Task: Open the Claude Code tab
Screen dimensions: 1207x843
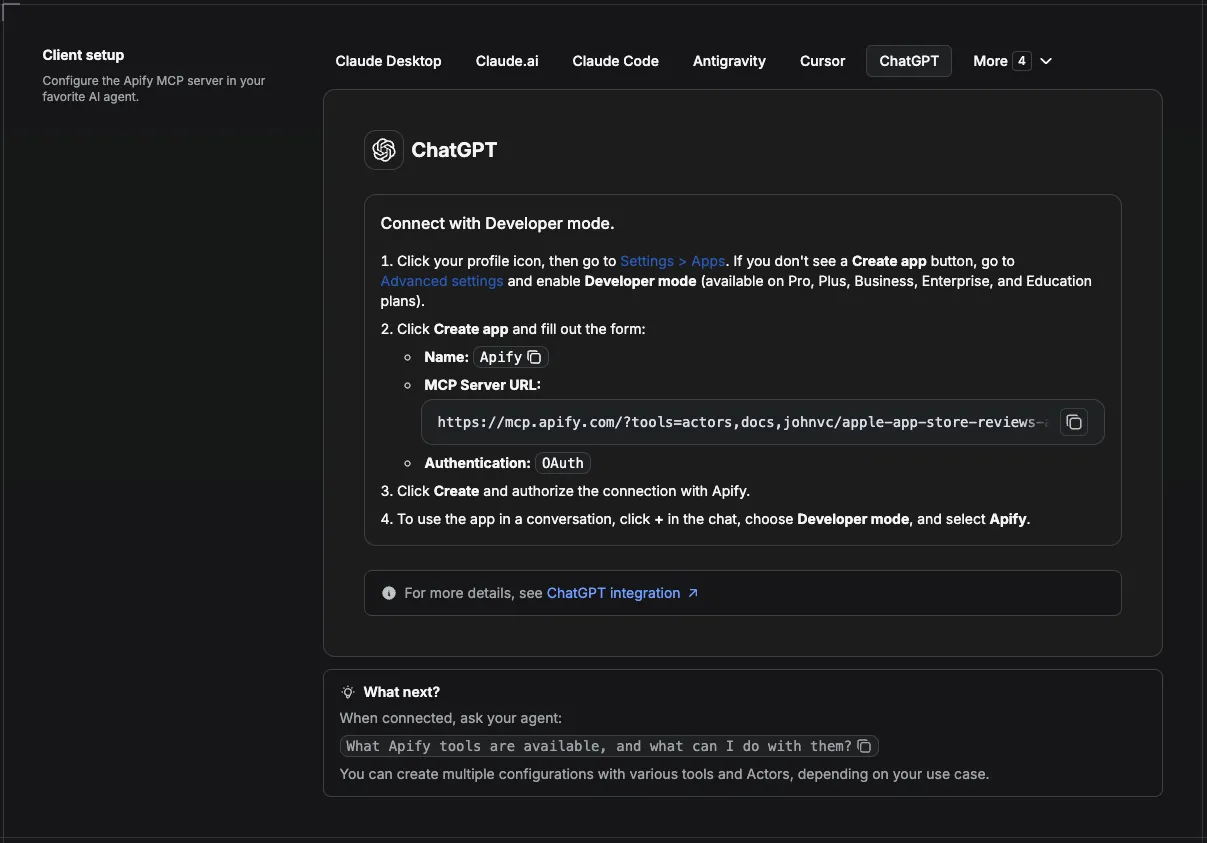Action: tap(615, 61)
